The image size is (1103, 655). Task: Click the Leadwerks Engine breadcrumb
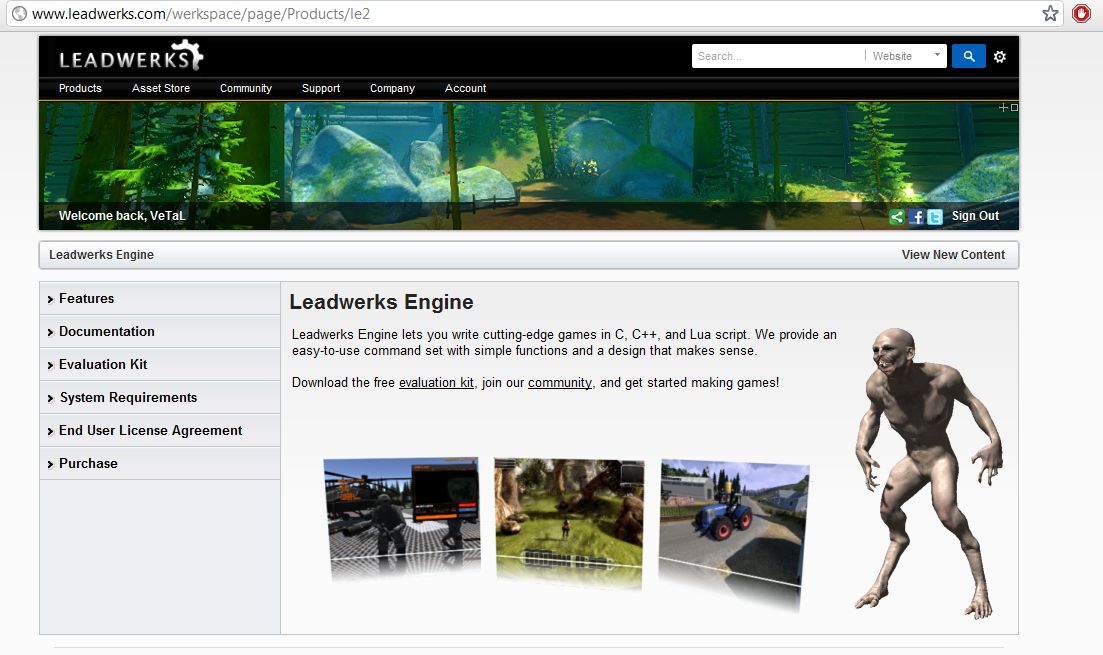[101, 255]
